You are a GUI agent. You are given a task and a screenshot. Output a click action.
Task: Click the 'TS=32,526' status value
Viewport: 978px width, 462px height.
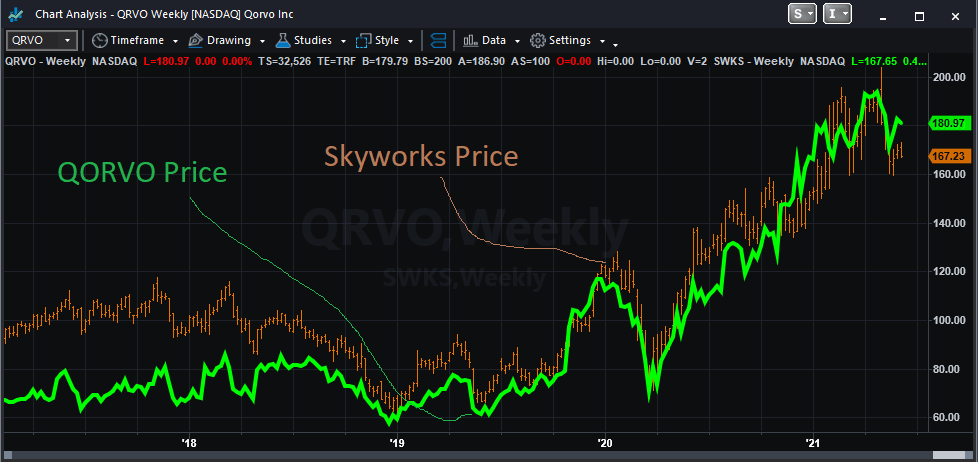tap(284, 61)
